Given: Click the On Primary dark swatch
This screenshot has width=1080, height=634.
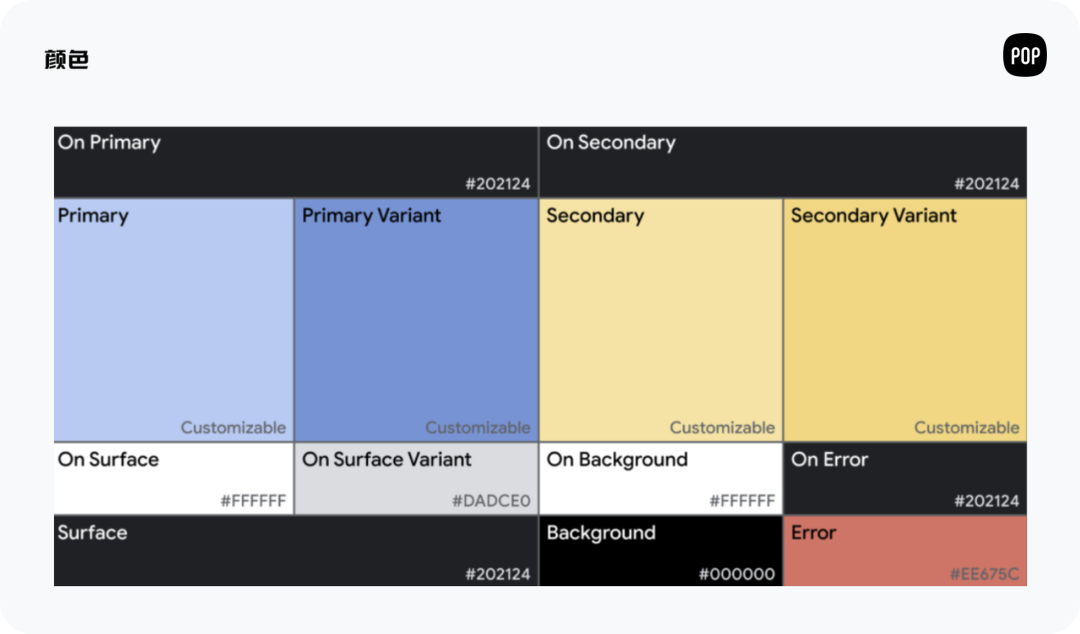Looking at the screenshot, I should (295, 162).
